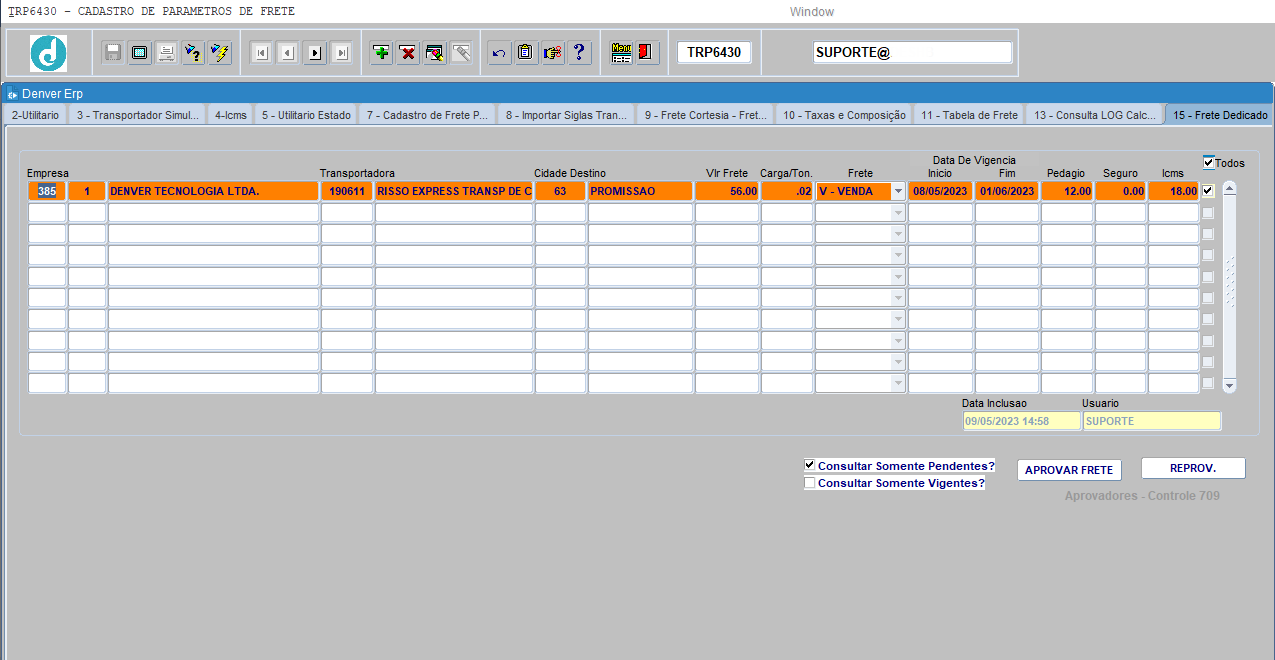
Task: Go to the previous record
Action: pyautogui.click(x=288, y=53)
